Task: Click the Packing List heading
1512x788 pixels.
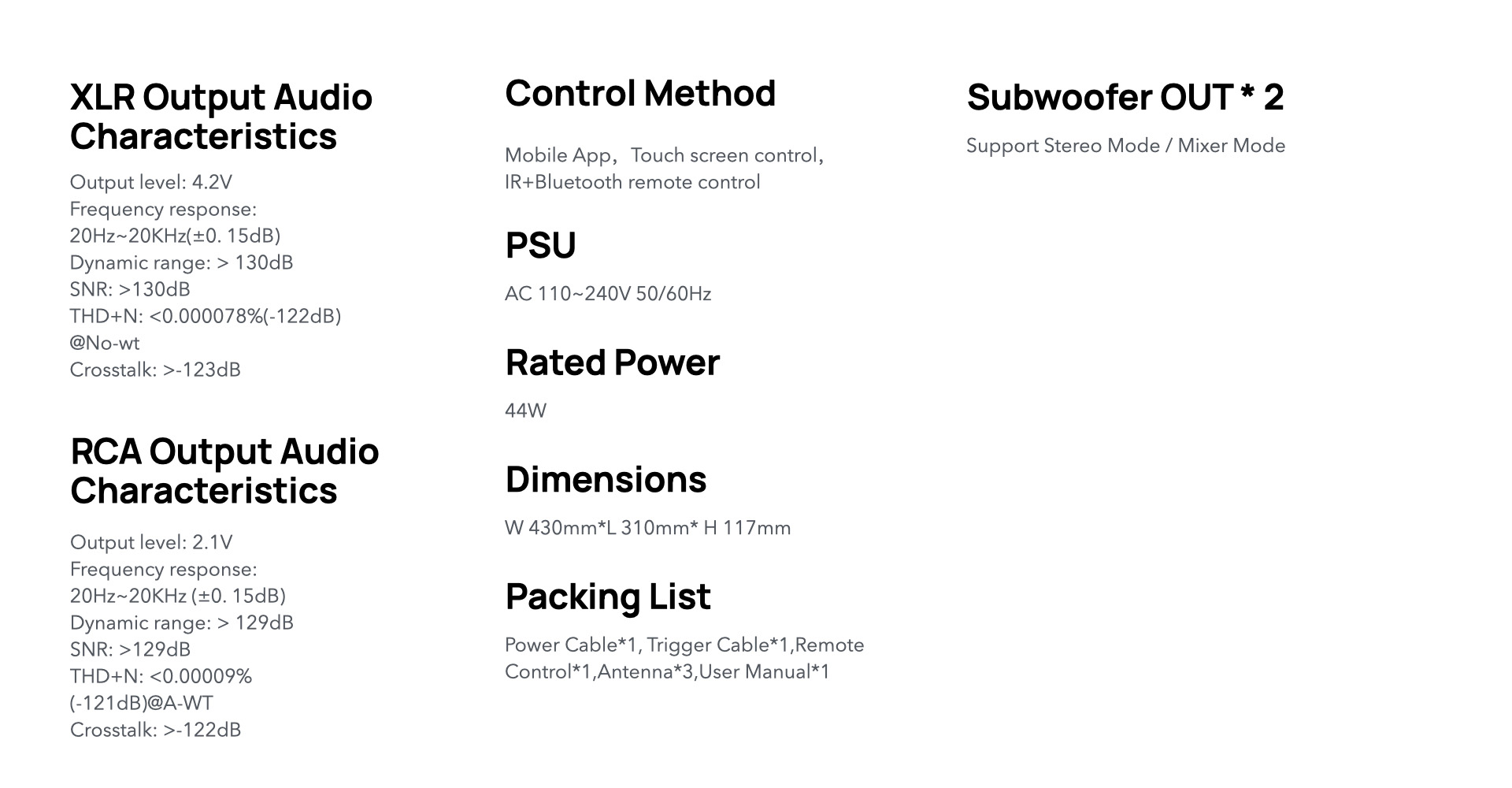Action: coord(607,596)
